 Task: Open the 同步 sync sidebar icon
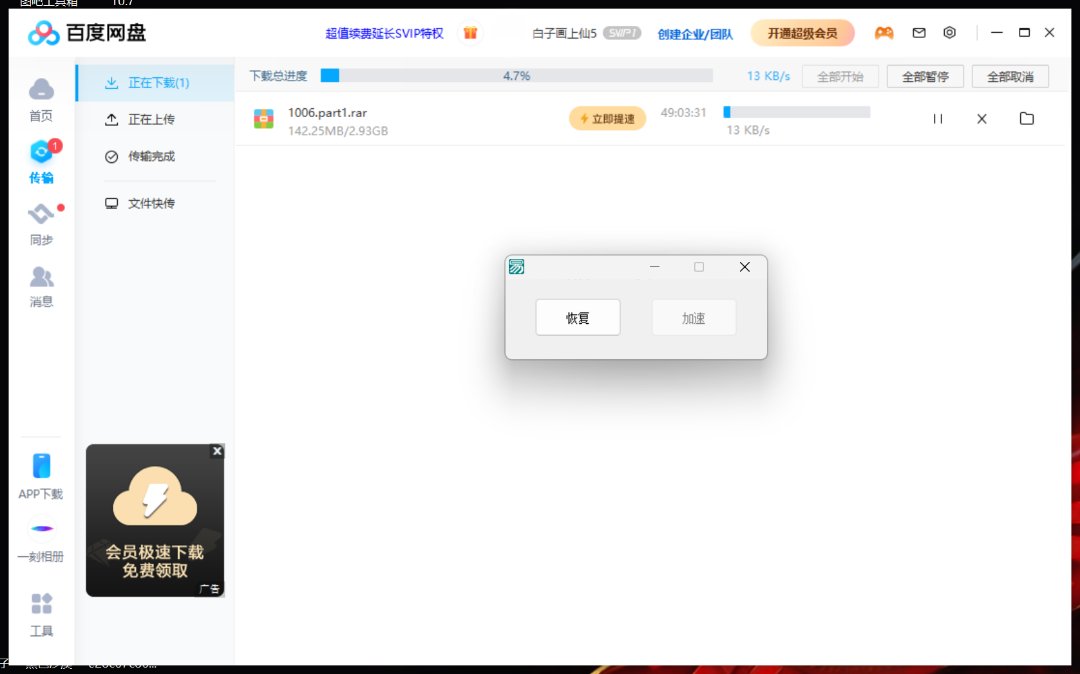click(x=41, y=214)
